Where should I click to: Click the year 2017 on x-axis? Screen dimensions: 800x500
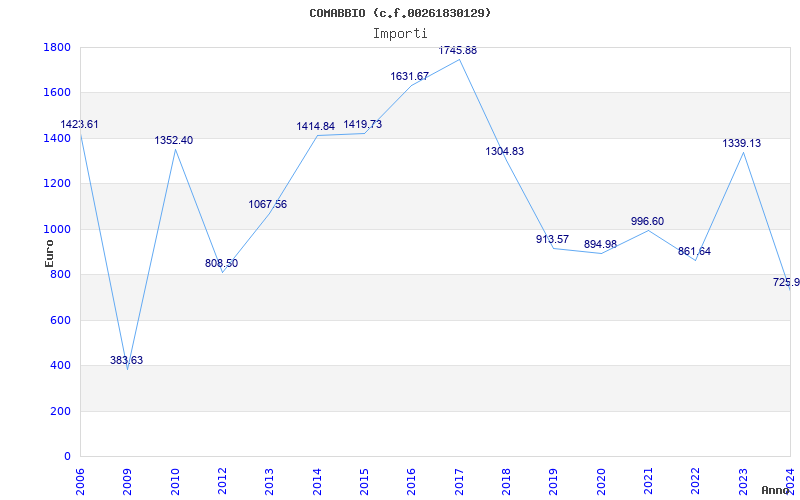coord(459,482)
